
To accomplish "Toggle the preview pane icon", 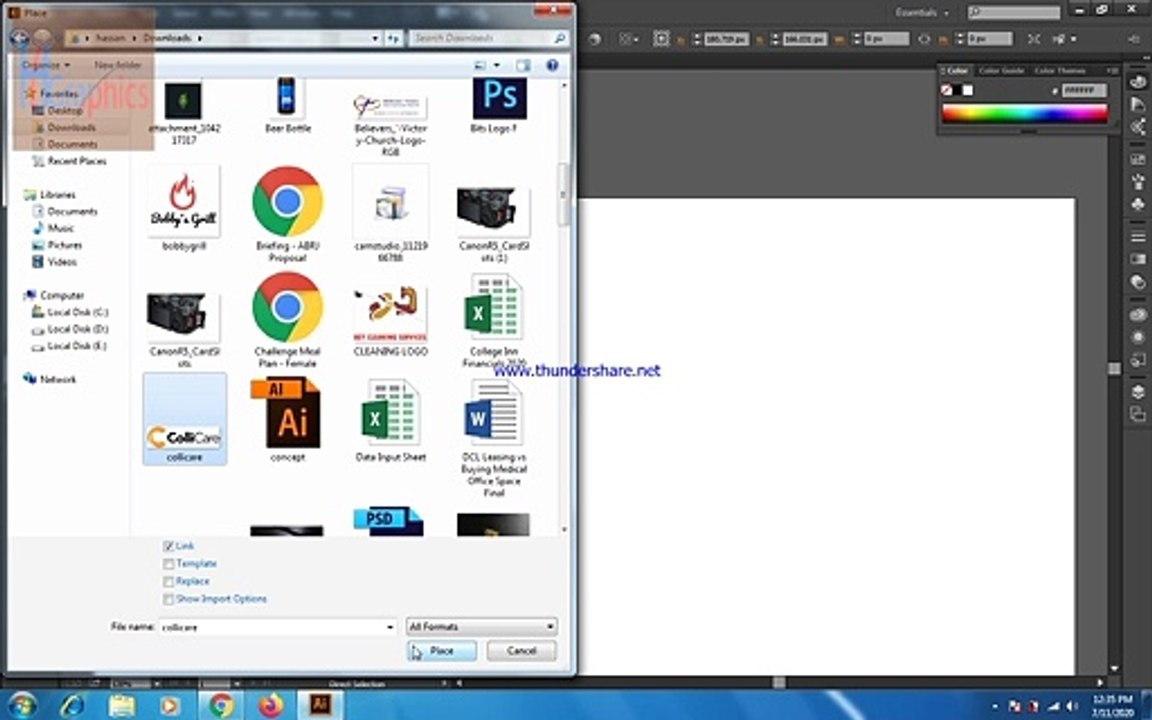I will (x=523, y=65).
